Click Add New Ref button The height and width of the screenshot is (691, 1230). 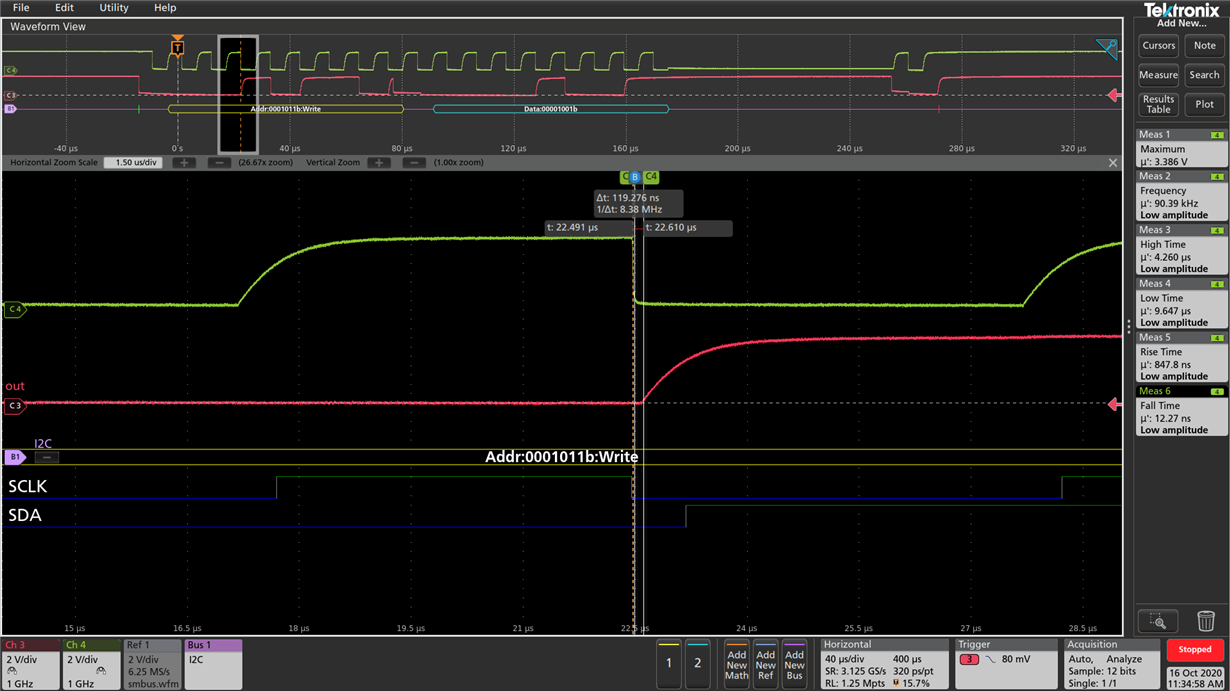tap(766, 664)
